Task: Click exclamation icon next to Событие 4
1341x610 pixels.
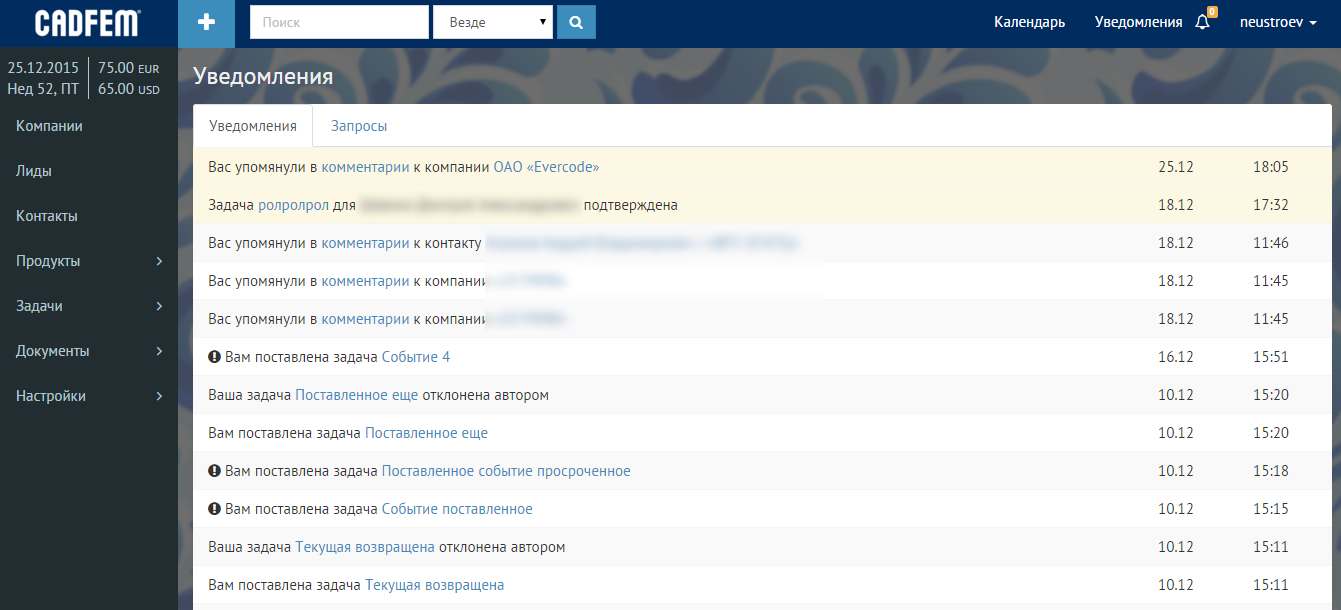Action: coord(214,357)
